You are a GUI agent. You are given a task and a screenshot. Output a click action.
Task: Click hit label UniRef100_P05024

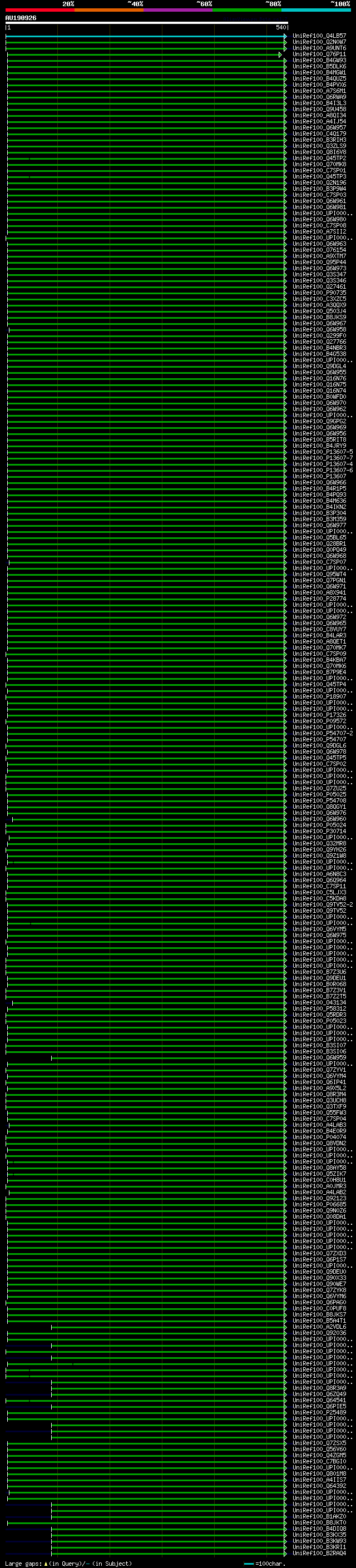pyautogui.click(x=319, y=825)
